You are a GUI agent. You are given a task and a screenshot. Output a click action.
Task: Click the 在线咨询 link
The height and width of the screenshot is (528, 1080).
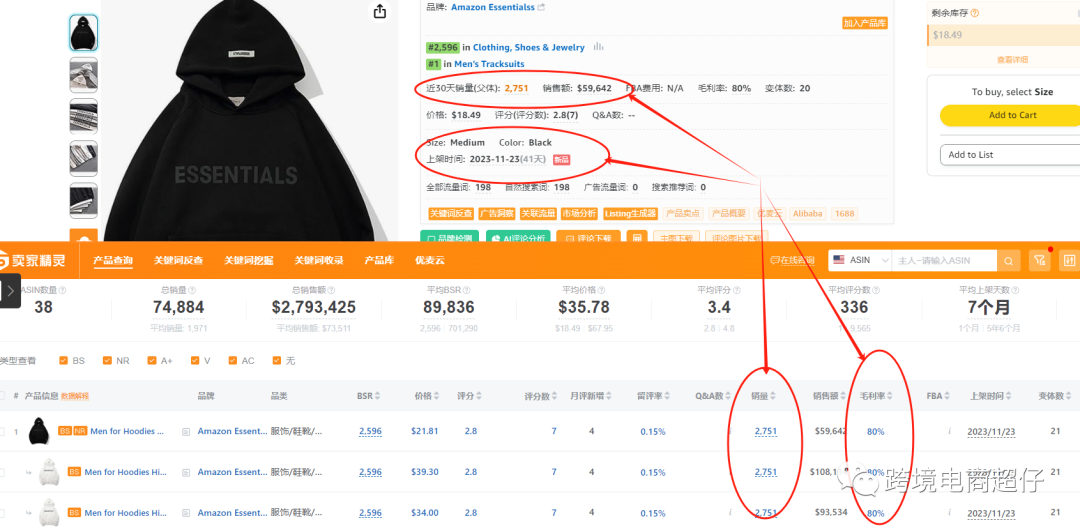pos(792,260)
